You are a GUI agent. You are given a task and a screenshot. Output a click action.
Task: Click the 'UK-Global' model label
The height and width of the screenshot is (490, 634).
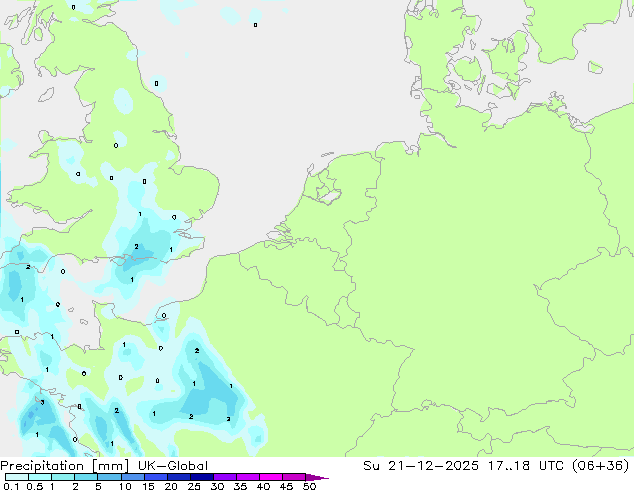(173, 466)
